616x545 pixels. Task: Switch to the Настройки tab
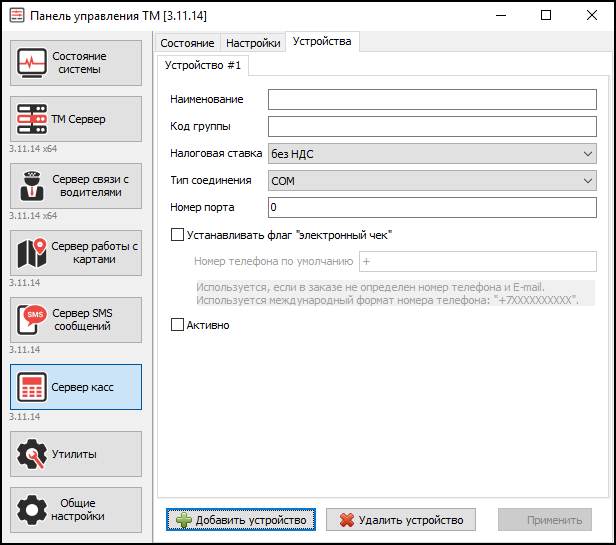click(252, 43)
